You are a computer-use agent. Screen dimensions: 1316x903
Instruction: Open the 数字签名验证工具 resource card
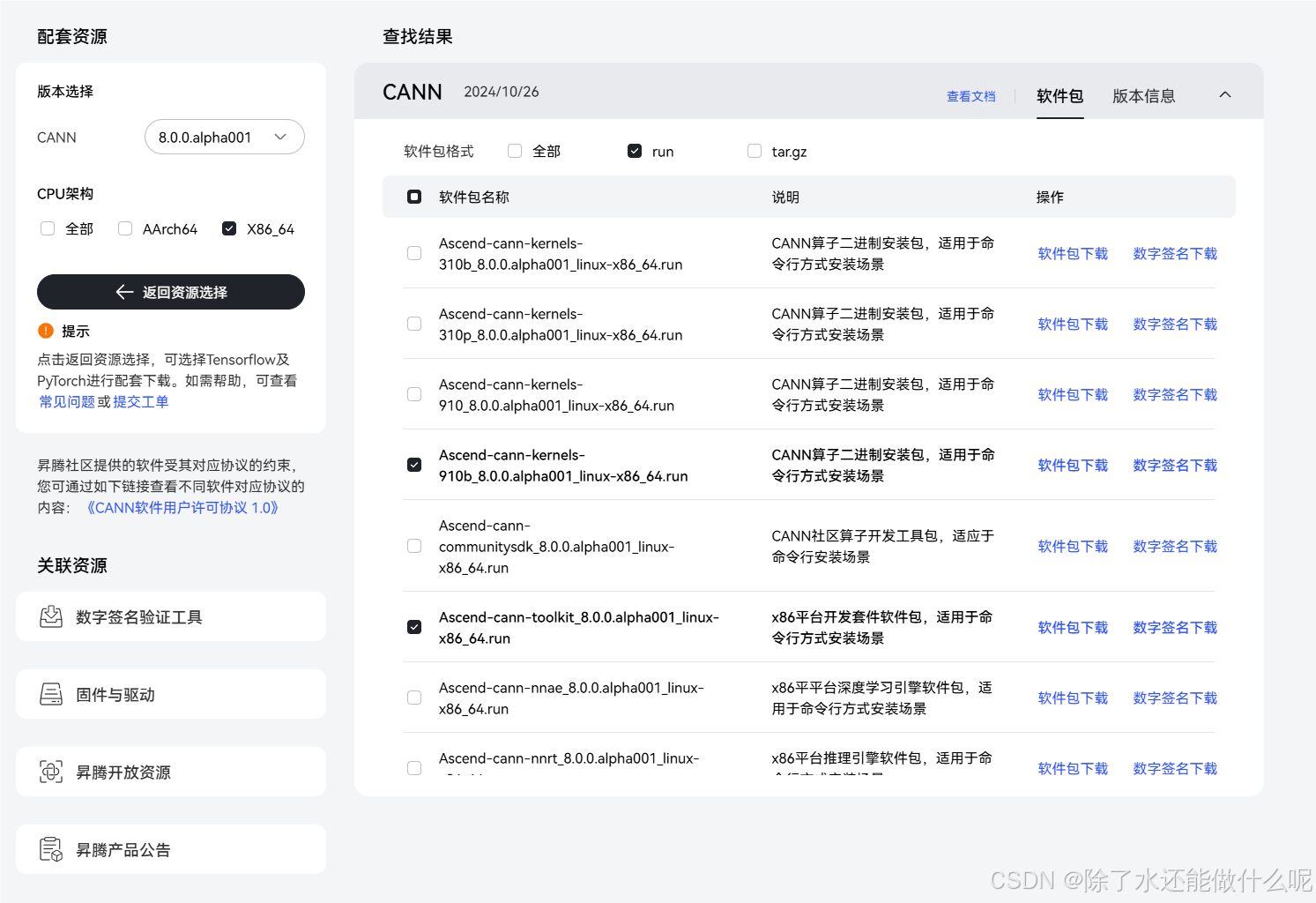pos(171,616)
